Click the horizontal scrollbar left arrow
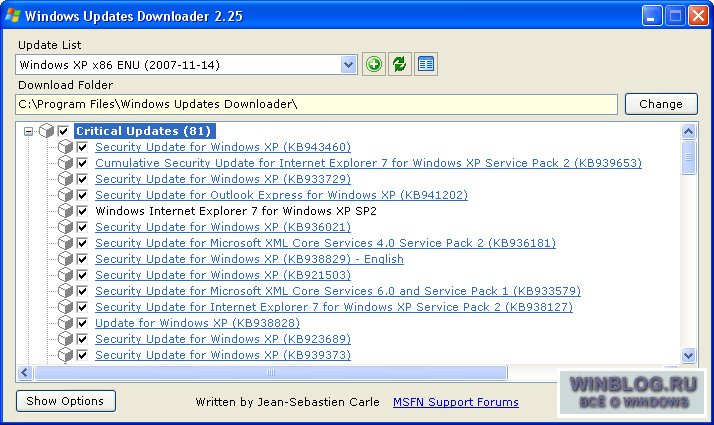The width and height of the screenshot is (714, 425). click(x=25, y=373)
